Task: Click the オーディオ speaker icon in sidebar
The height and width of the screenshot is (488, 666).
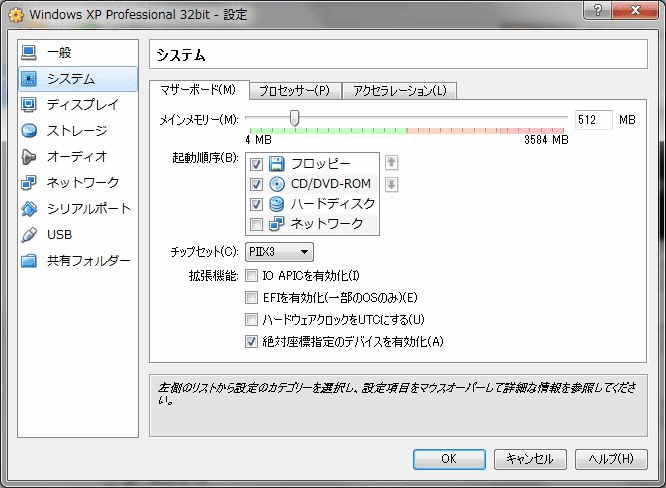Action: 28,157
